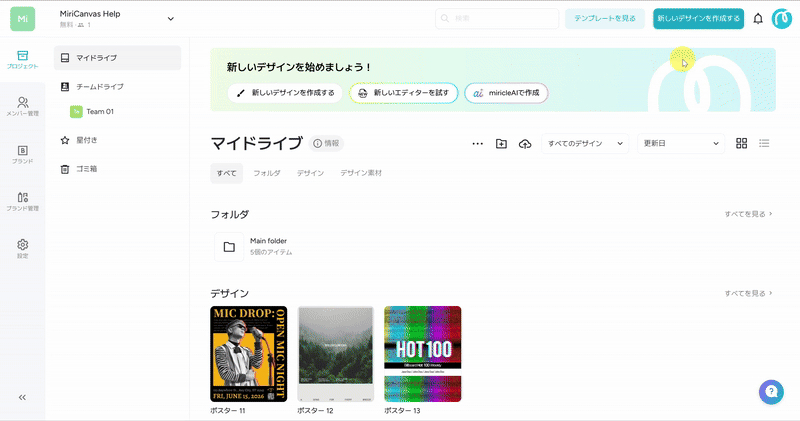Screen dimensions: 800x421
Task: Open メンバー管理 in the left sidebar
Action: (x=22, y=106)
